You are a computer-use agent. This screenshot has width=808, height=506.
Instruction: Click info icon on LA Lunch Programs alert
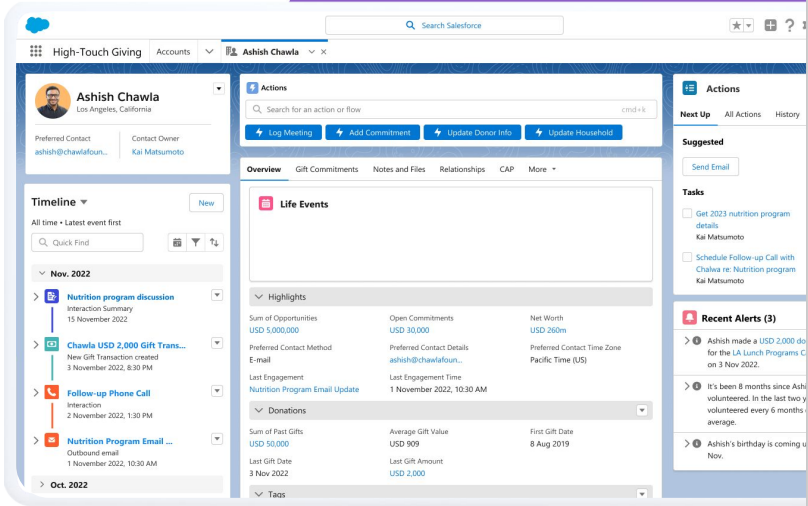pyautogui.click(x=697, y=341)
